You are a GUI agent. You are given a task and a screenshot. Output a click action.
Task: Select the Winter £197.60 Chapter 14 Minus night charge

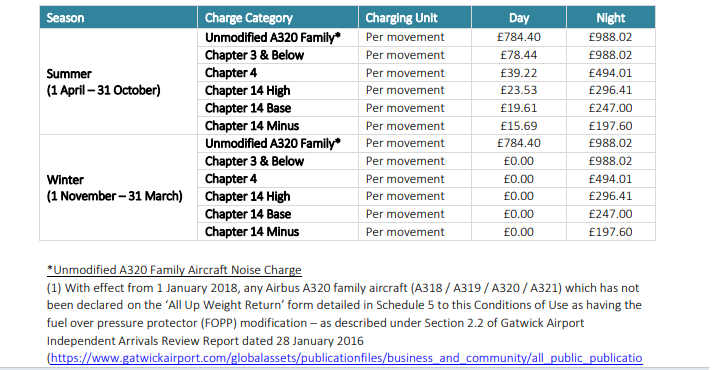pos(611,232)
